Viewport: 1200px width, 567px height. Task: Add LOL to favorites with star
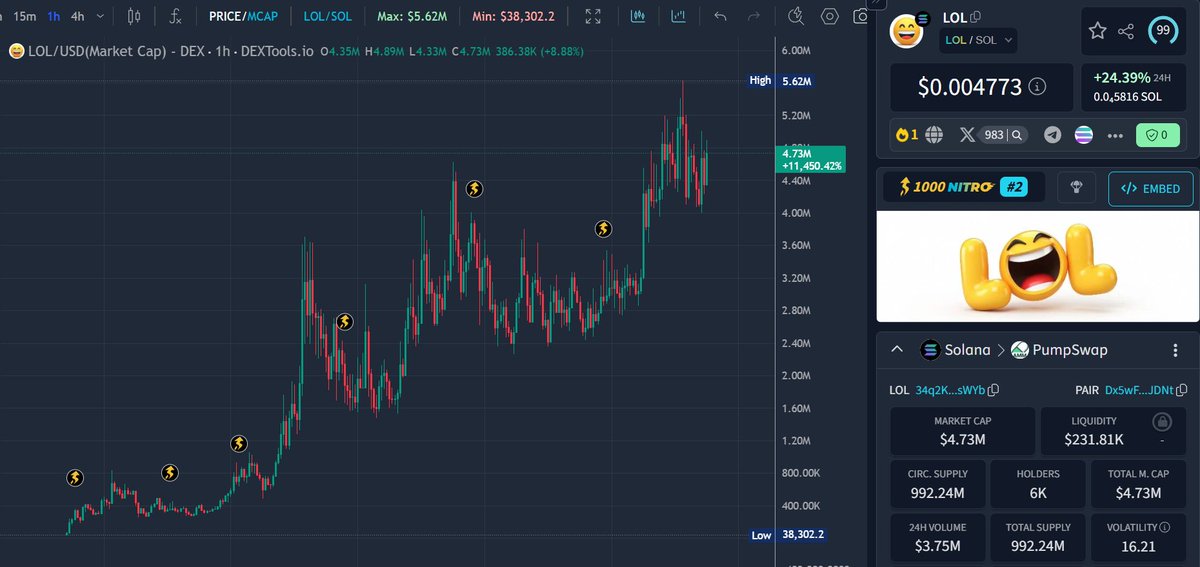[1097, 31]
